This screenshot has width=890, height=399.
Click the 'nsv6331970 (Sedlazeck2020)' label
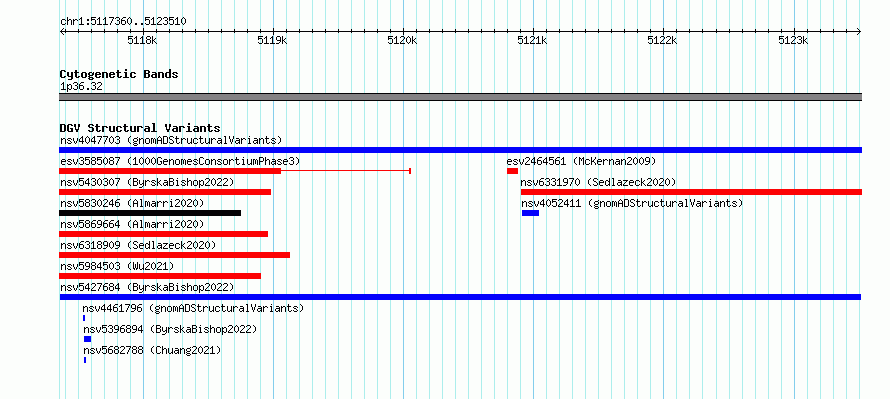(598, 182)
